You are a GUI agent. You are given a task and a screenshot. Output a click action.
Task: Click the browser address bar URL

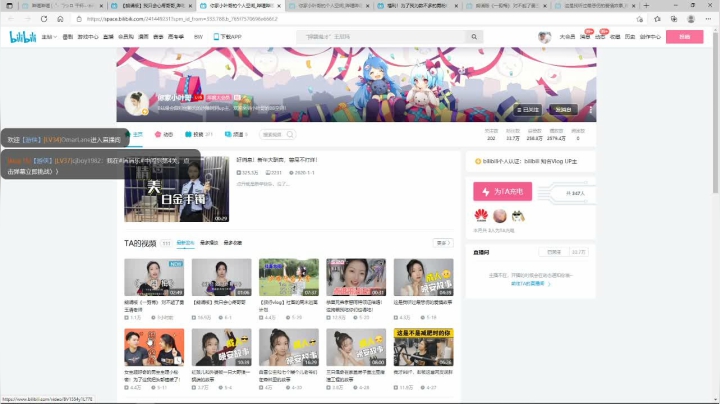click(182, 19)
